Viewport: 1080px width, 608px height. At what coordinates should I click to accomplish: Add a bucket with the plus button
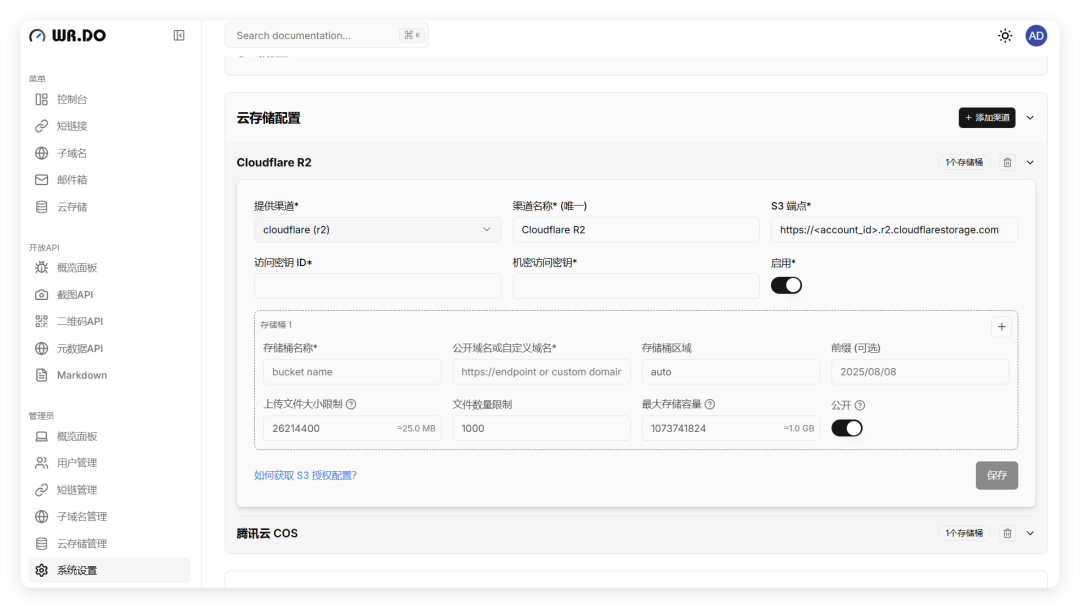coord(1001,327)
